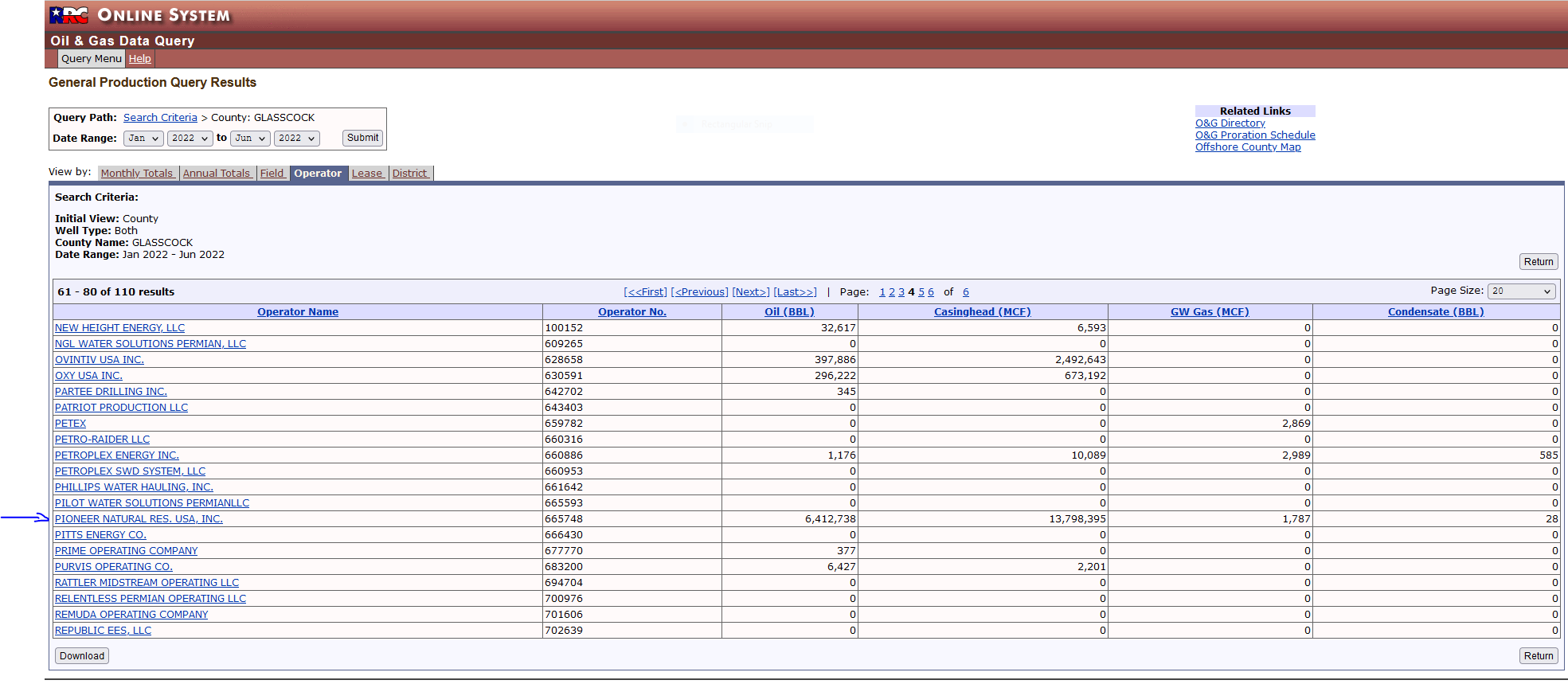The width and height of the screenshot is (1568, 684).
Task: Sort by Oil (BBL) column
Action: point(789,312)
